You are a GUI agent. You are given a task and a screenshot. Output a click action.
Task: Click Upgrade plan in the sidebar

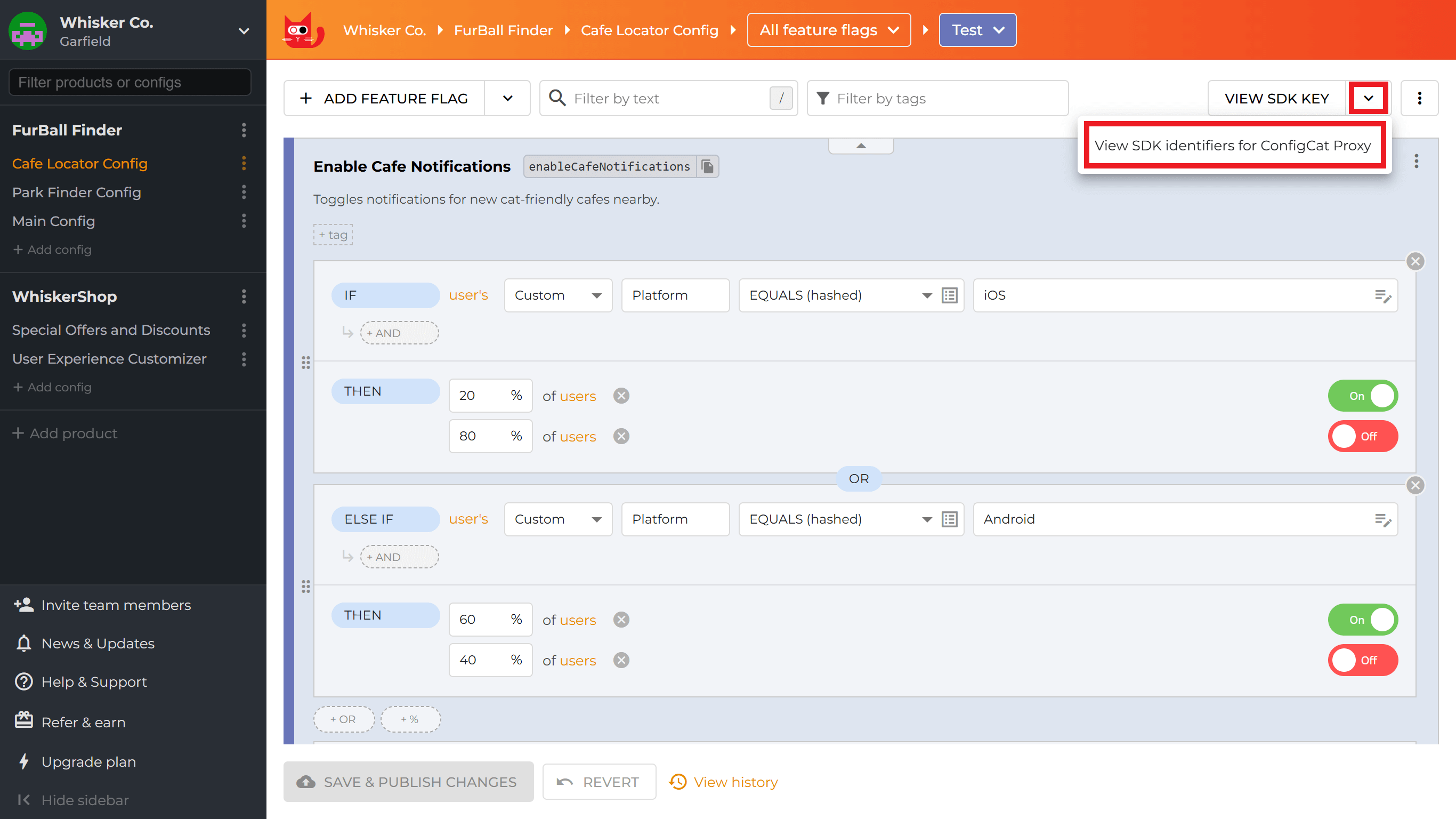(x=88, y=761)
